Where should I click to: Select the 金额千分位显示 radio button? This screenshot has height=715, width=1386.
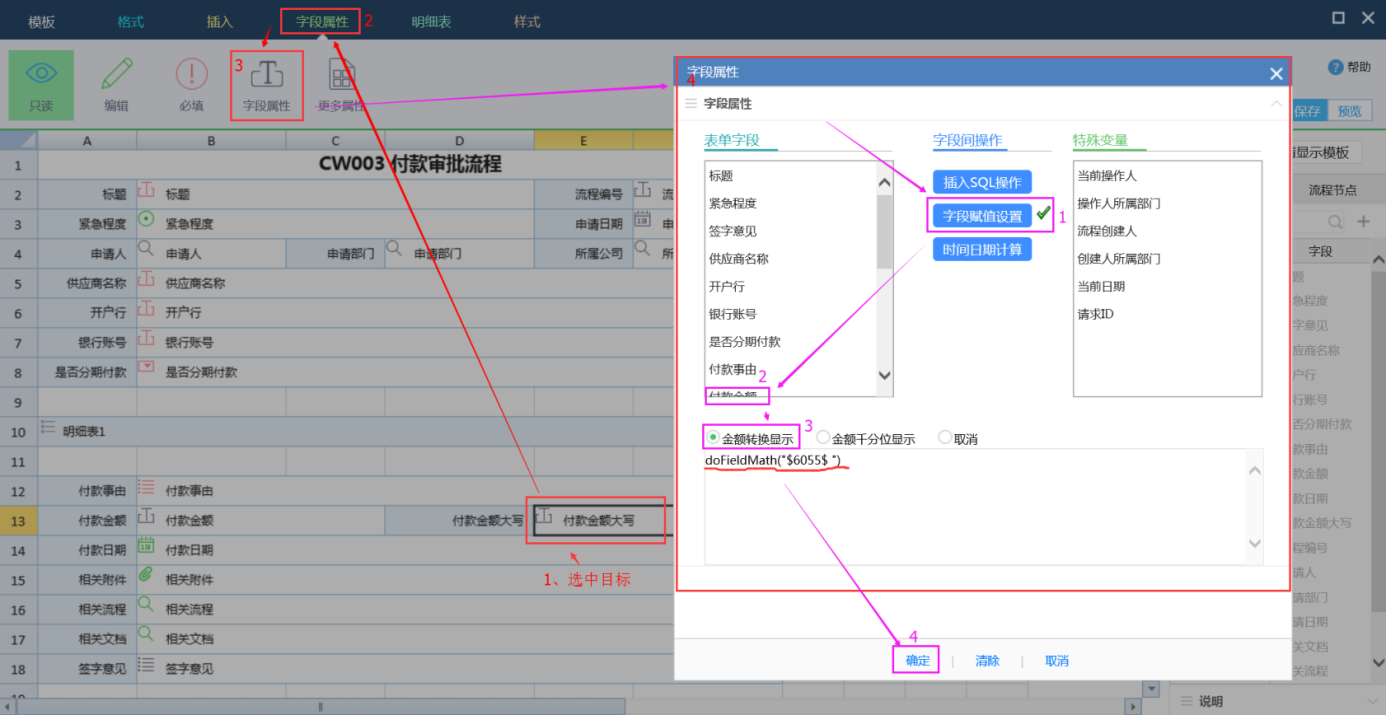(x=823, y=438)
